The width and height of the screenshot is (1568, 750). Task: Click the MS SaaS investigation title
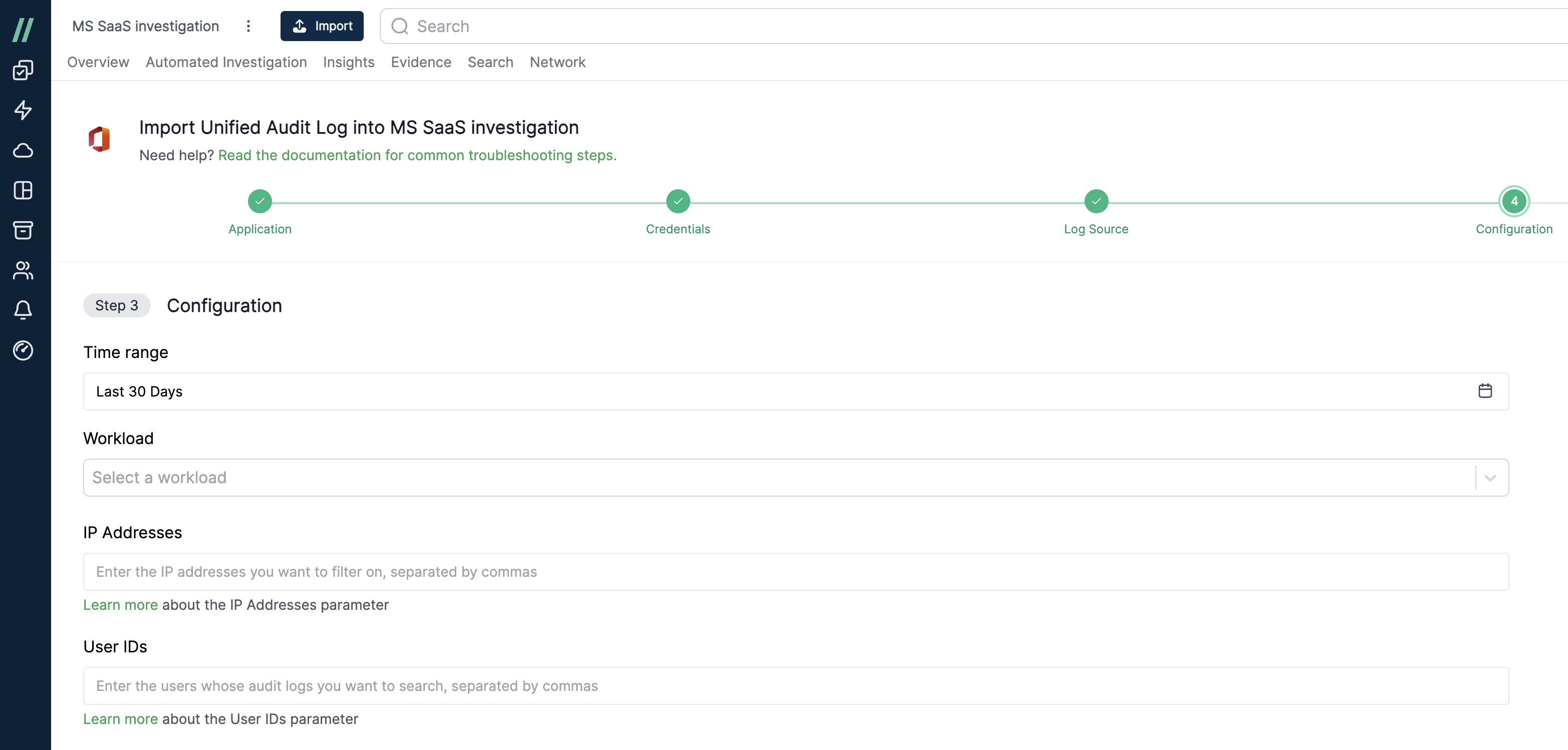coord(145,26)
